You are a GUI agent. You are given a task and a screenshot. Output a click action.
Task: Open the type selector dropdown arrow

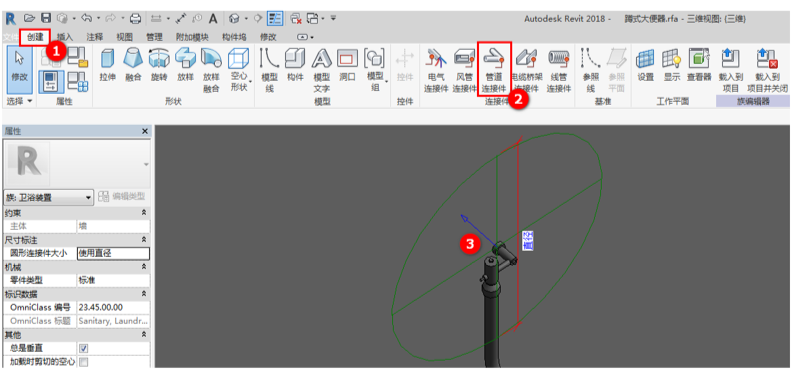pos(147,164)
